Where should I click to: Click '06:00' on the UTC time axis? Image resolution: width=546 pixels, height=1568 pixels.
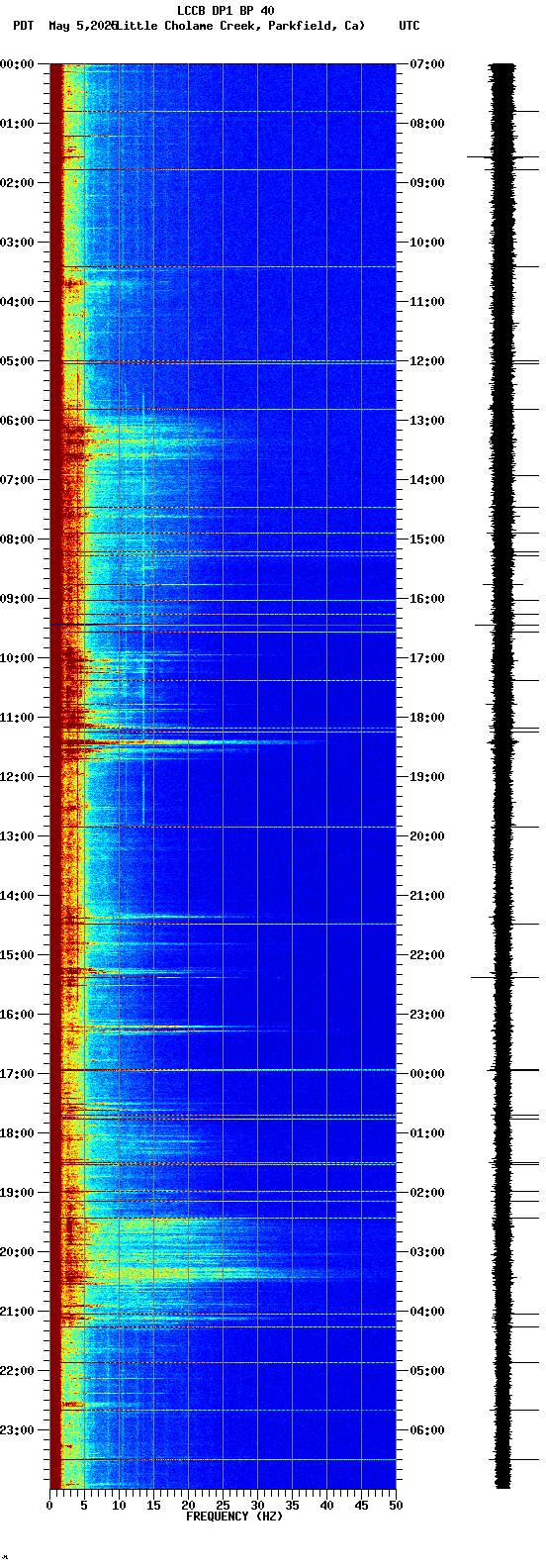(427, 1430)
